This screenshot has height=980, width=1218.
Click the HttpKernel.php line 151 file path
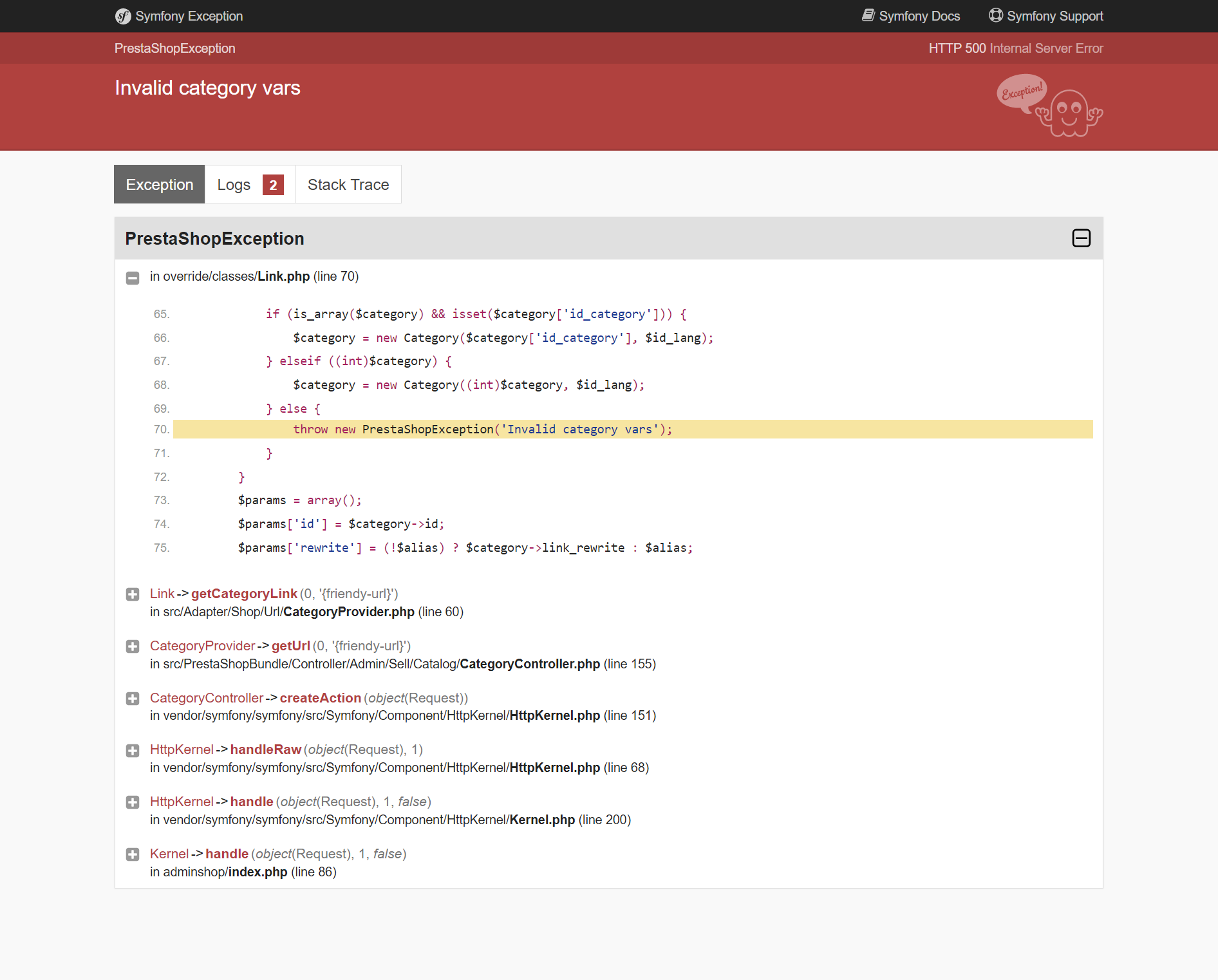pos(403,715)
